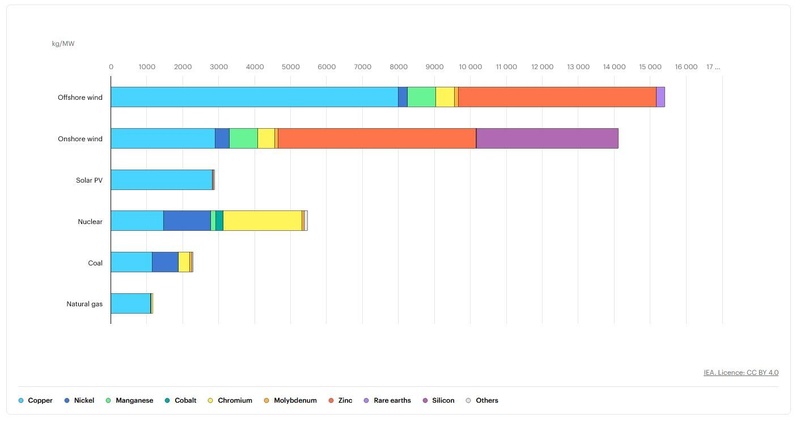
Task: Click the Onshore wind zinc bar segment
Action: [x=377, y=138]
